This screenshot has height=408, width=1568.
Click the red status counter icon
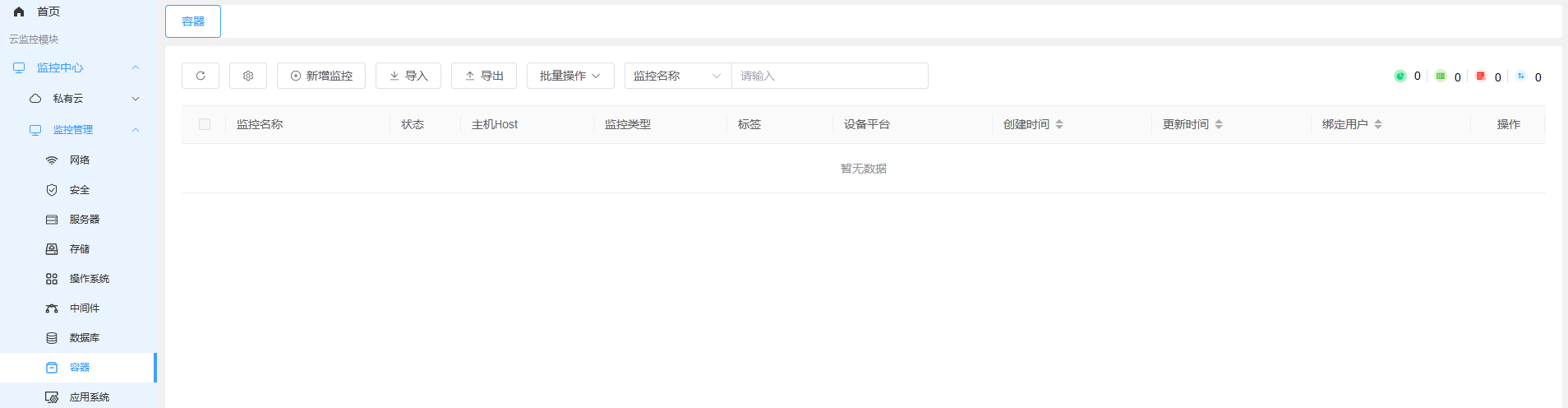pos(1481,76)
